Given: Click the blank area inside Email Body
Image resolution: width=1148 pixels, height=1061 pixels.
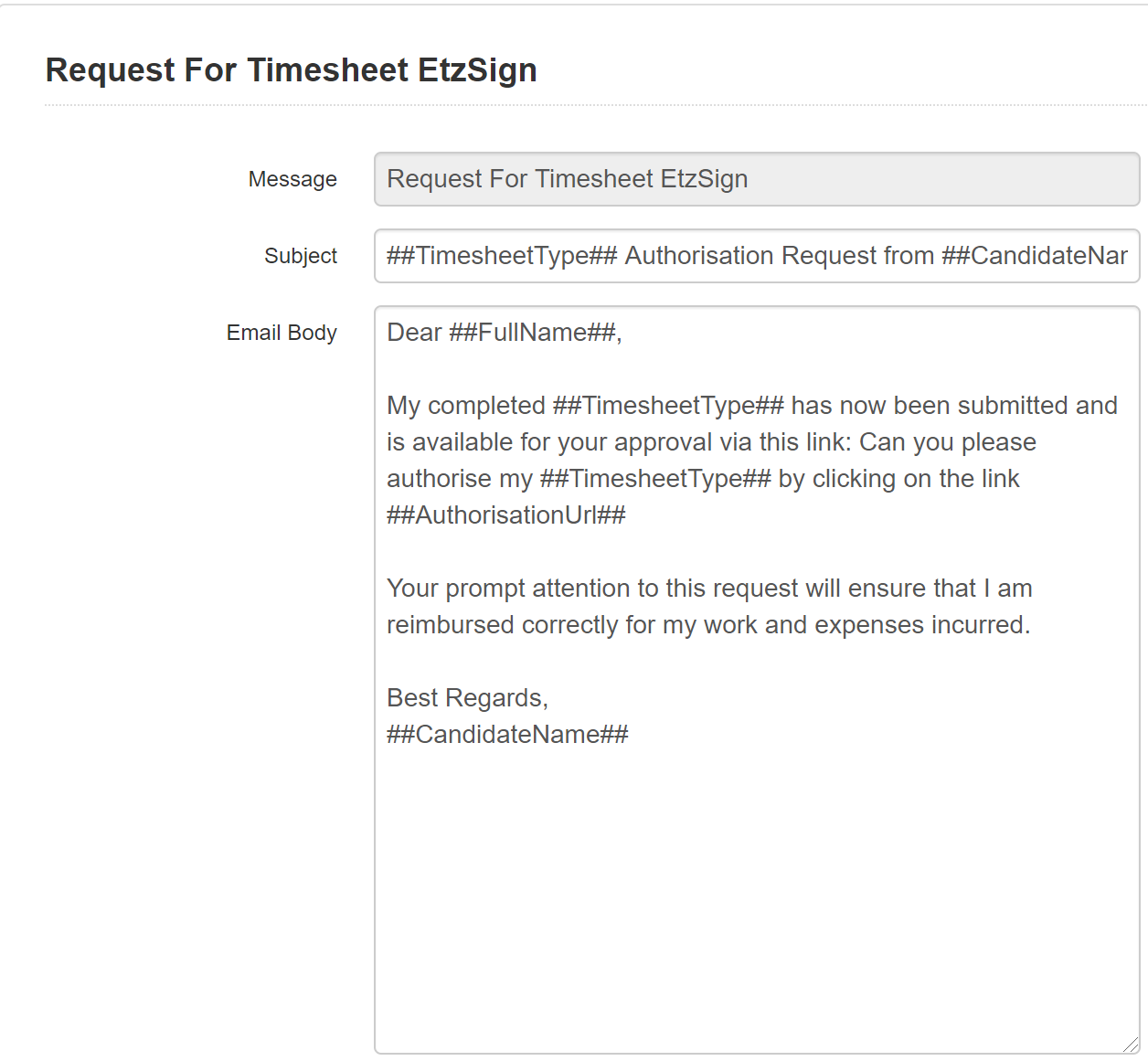Looking at the screenshot, I should 757,896.
